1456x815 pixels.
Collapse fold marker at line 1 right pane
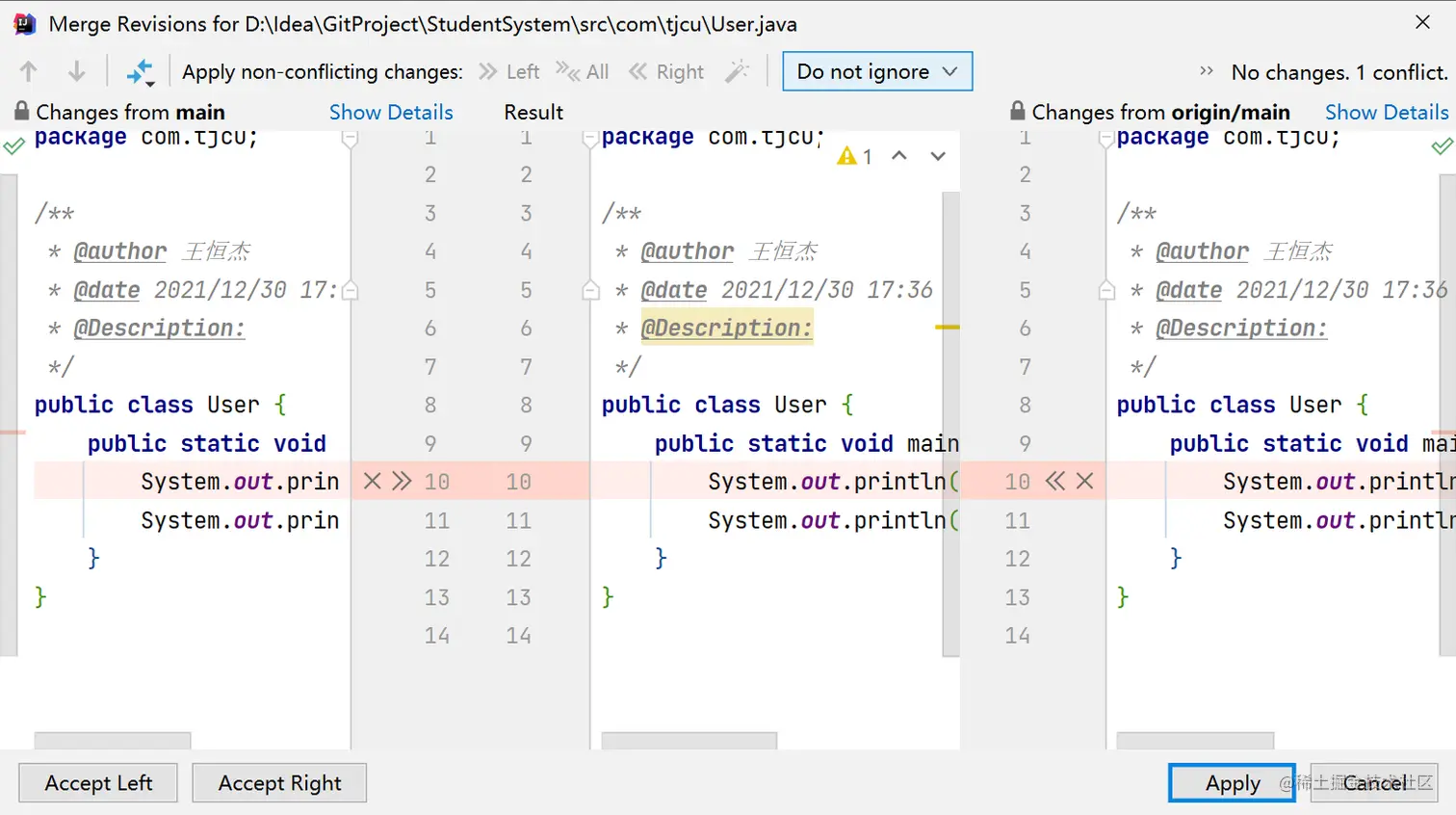click(1106, 139)
